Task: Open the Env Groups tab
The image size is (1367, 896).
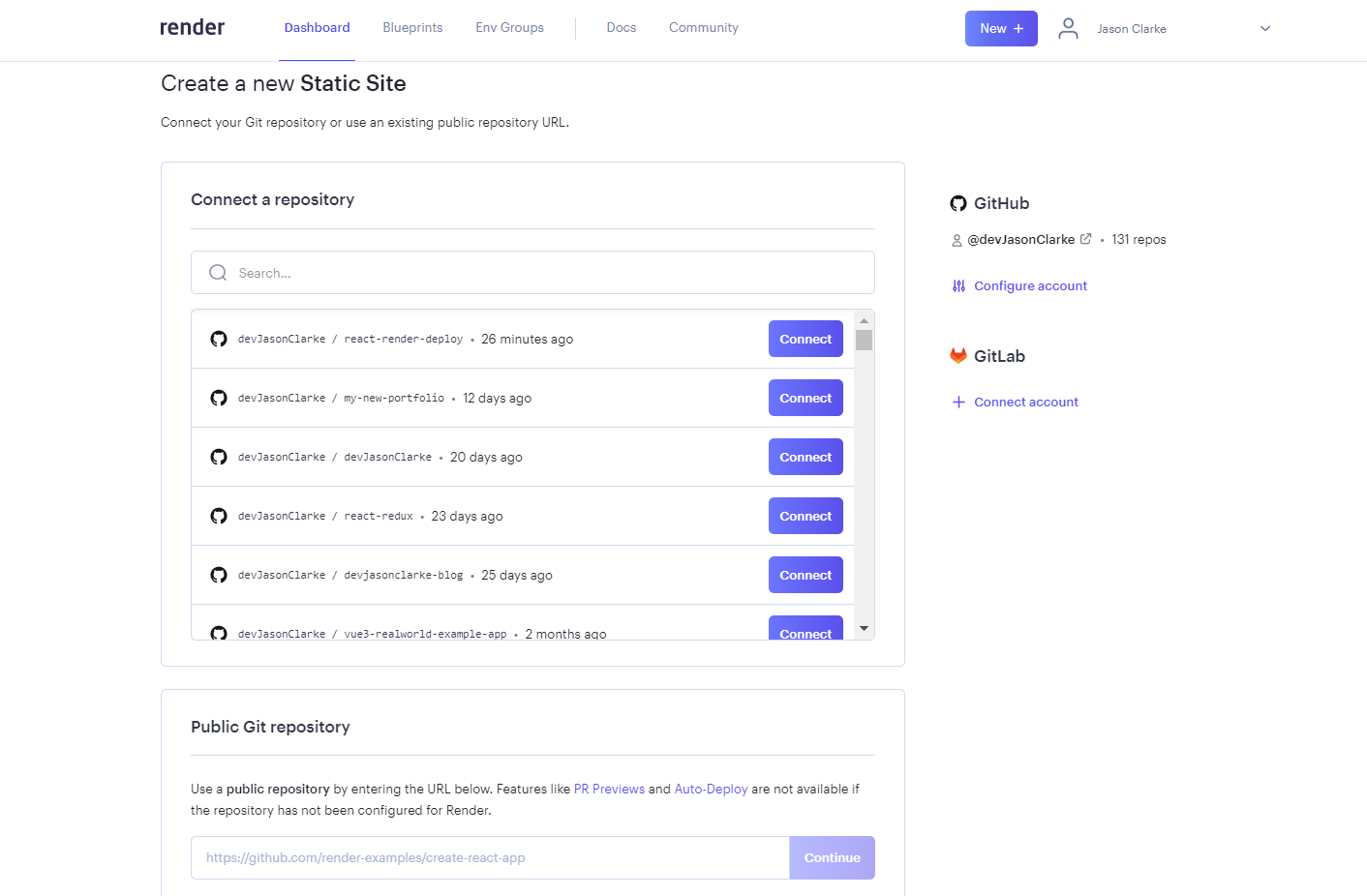Action: (x=509, y=28)
